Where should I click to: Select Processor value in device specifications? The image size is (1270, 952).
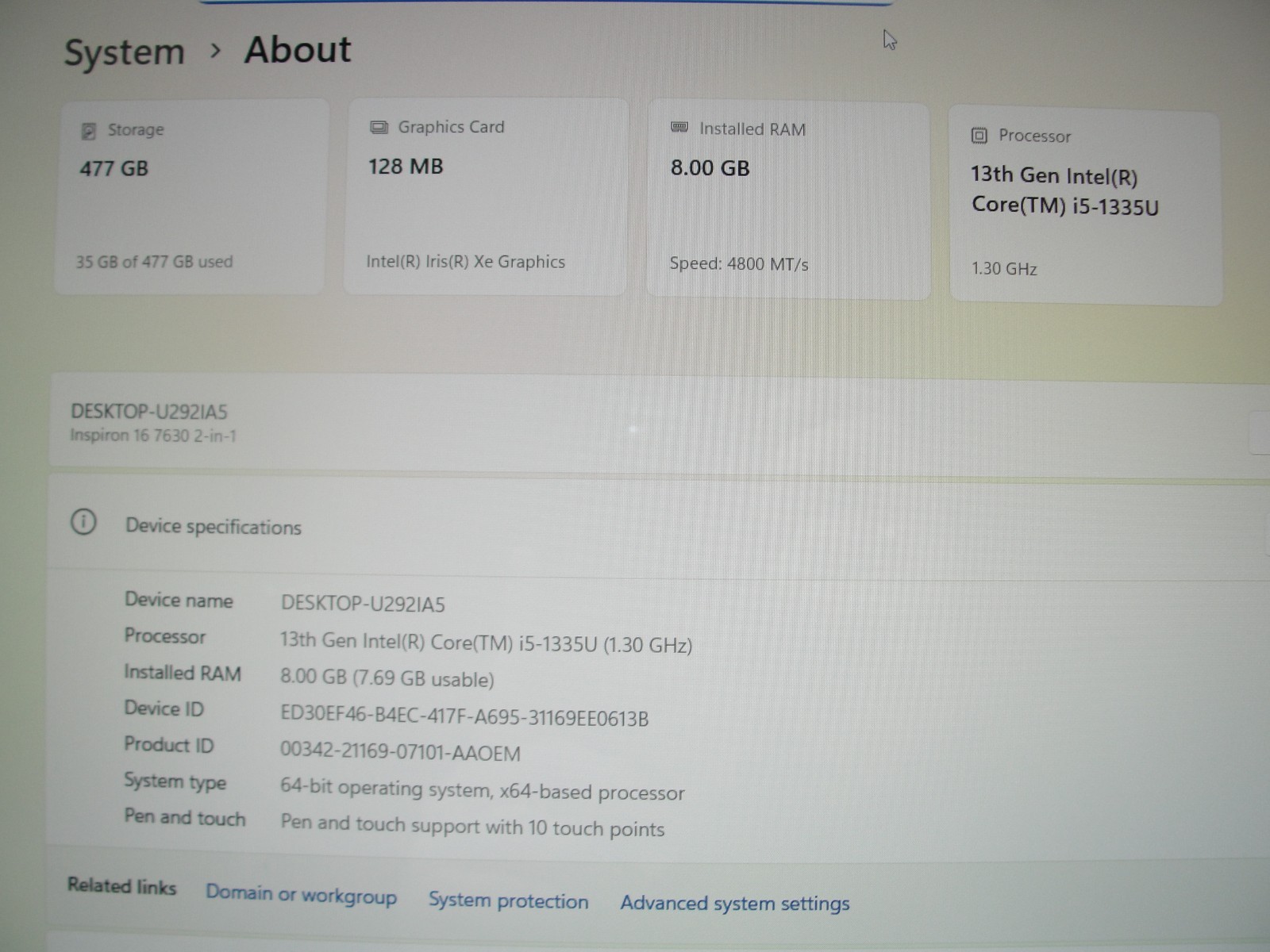click(486, 643)
